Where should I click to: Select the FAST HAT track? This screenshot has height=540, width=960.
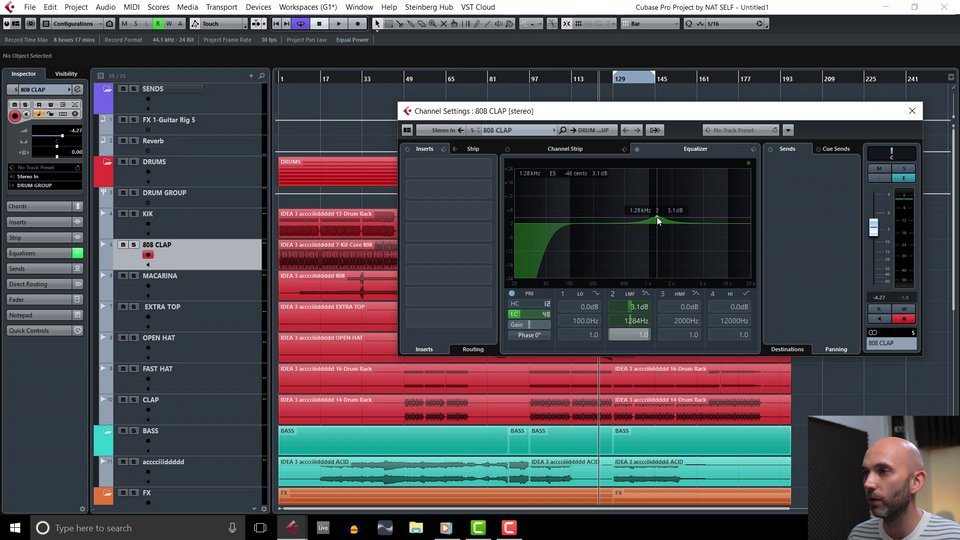coord(157,369)
